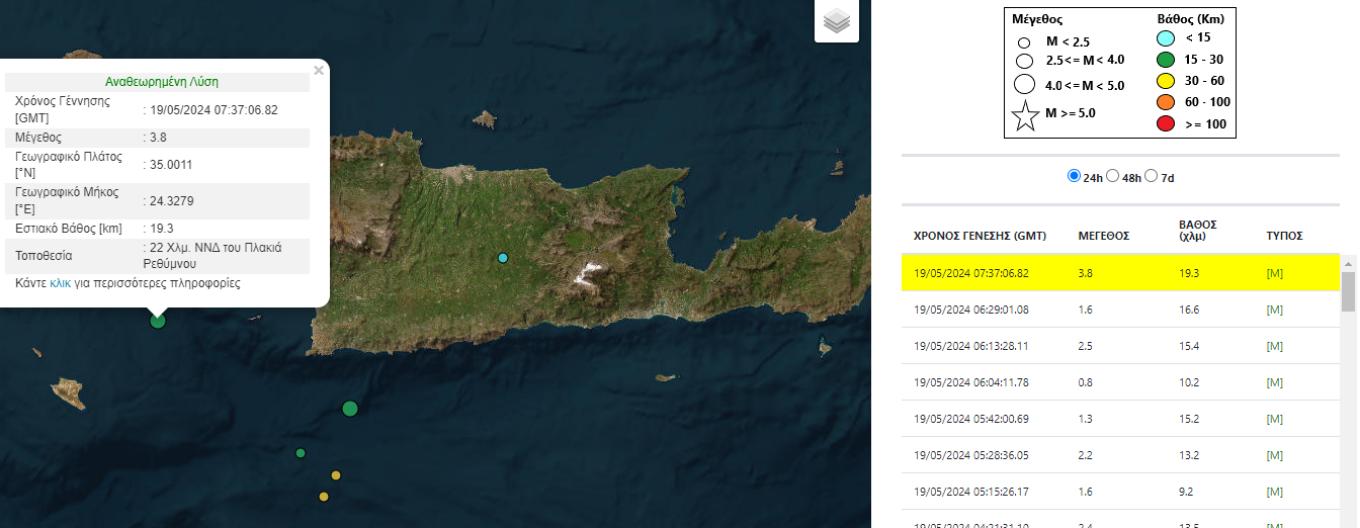Viewport: 1360px width, 528px height.
Task: Click the ΧΡΟΝΟΣ ΓΕΝΕΣΗΣ (GMT) column header
Action: [979, 236]
